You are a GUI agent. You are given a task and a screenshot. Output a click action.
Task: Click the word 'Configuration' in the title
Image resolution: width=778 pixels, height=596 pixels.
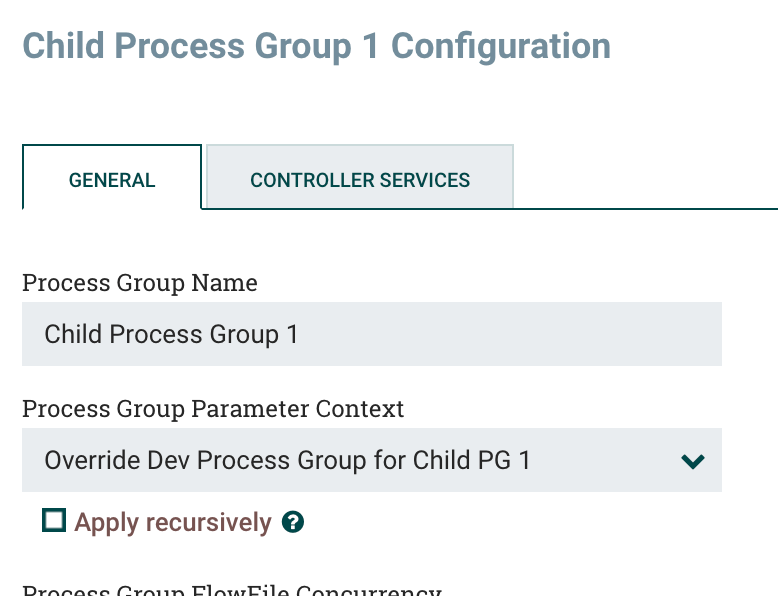click(x=500, y=46)
